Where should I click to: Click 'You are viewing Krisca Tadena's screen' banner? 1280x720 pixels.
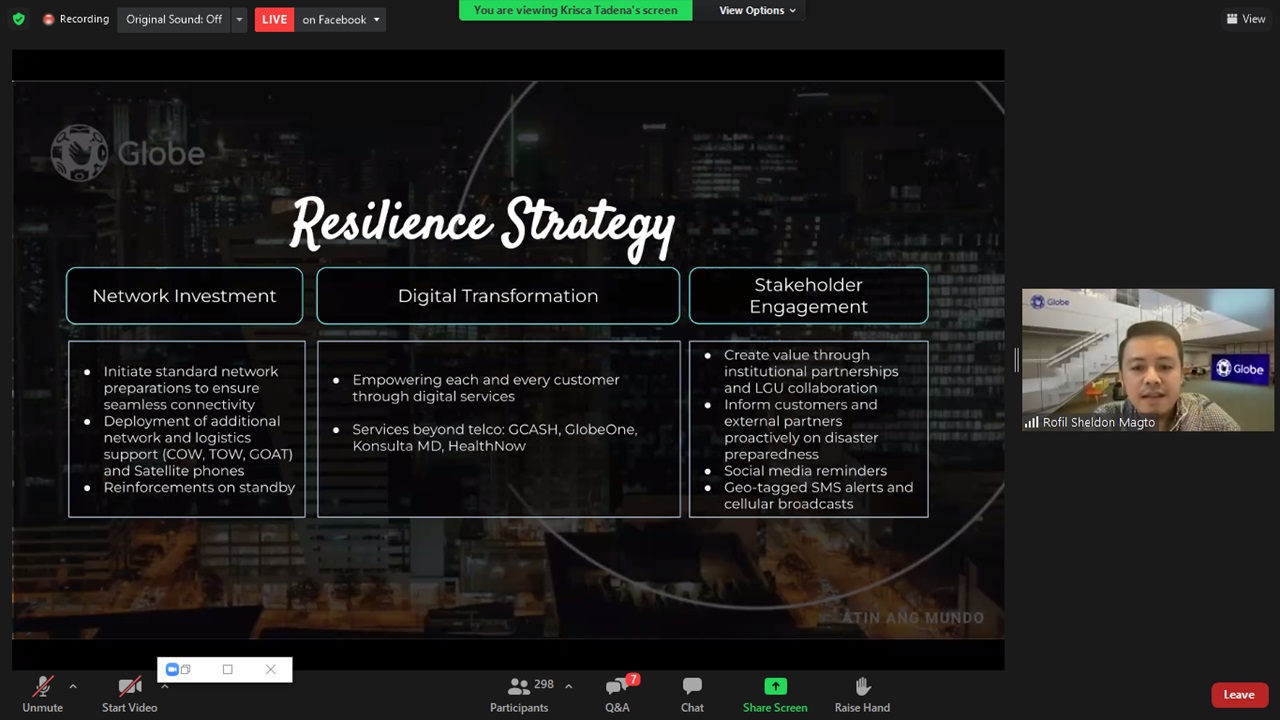point(575,10)
